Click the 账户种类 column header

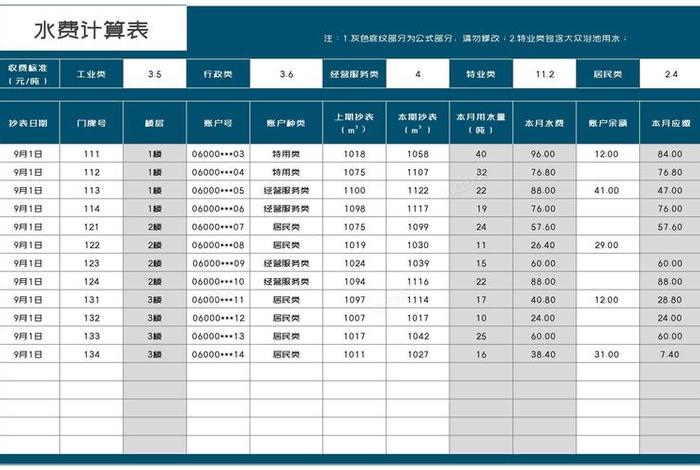tap(286, 123)
